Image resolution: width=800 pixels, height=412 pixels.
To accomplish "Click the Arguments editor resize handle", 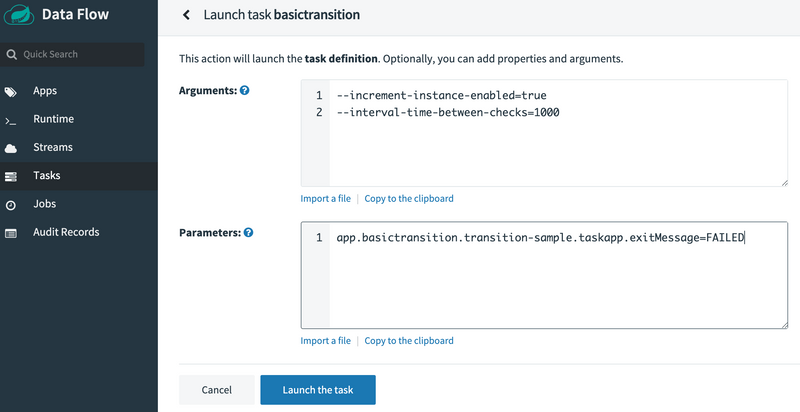I will 784,183.
